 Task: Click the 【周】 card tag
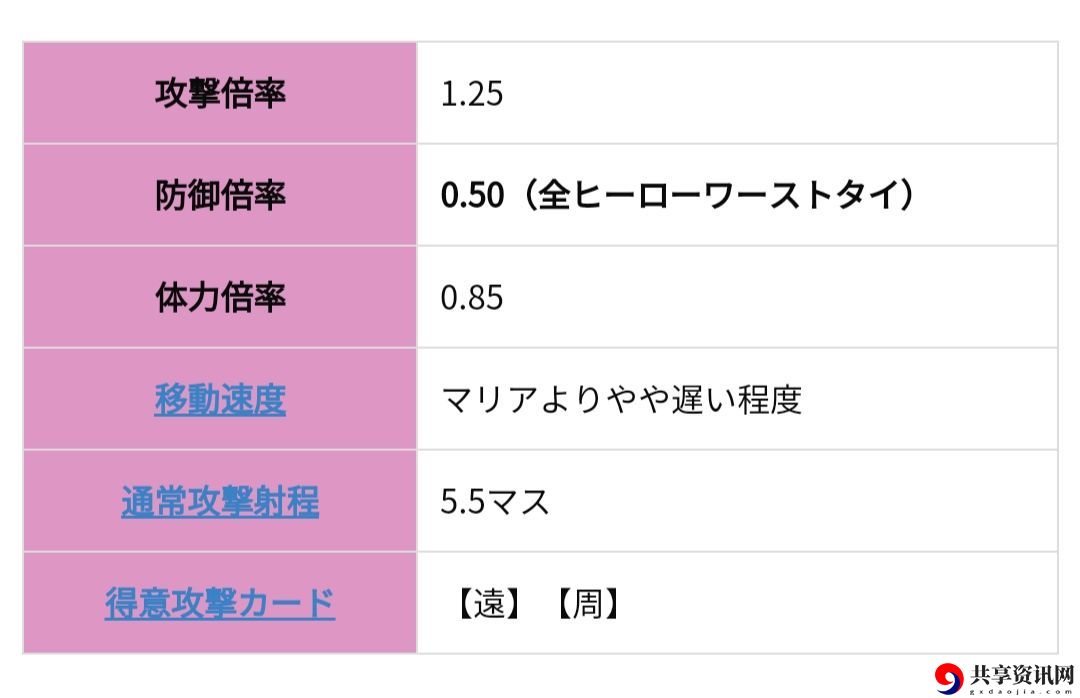tap(588, 604)
